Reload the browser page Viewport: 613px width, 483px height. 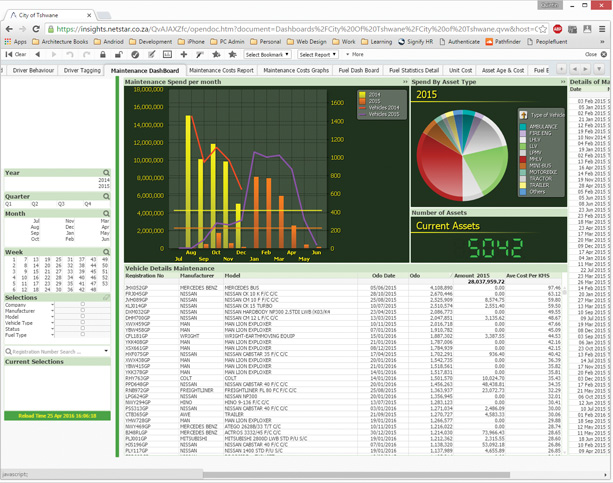point(36,29)
